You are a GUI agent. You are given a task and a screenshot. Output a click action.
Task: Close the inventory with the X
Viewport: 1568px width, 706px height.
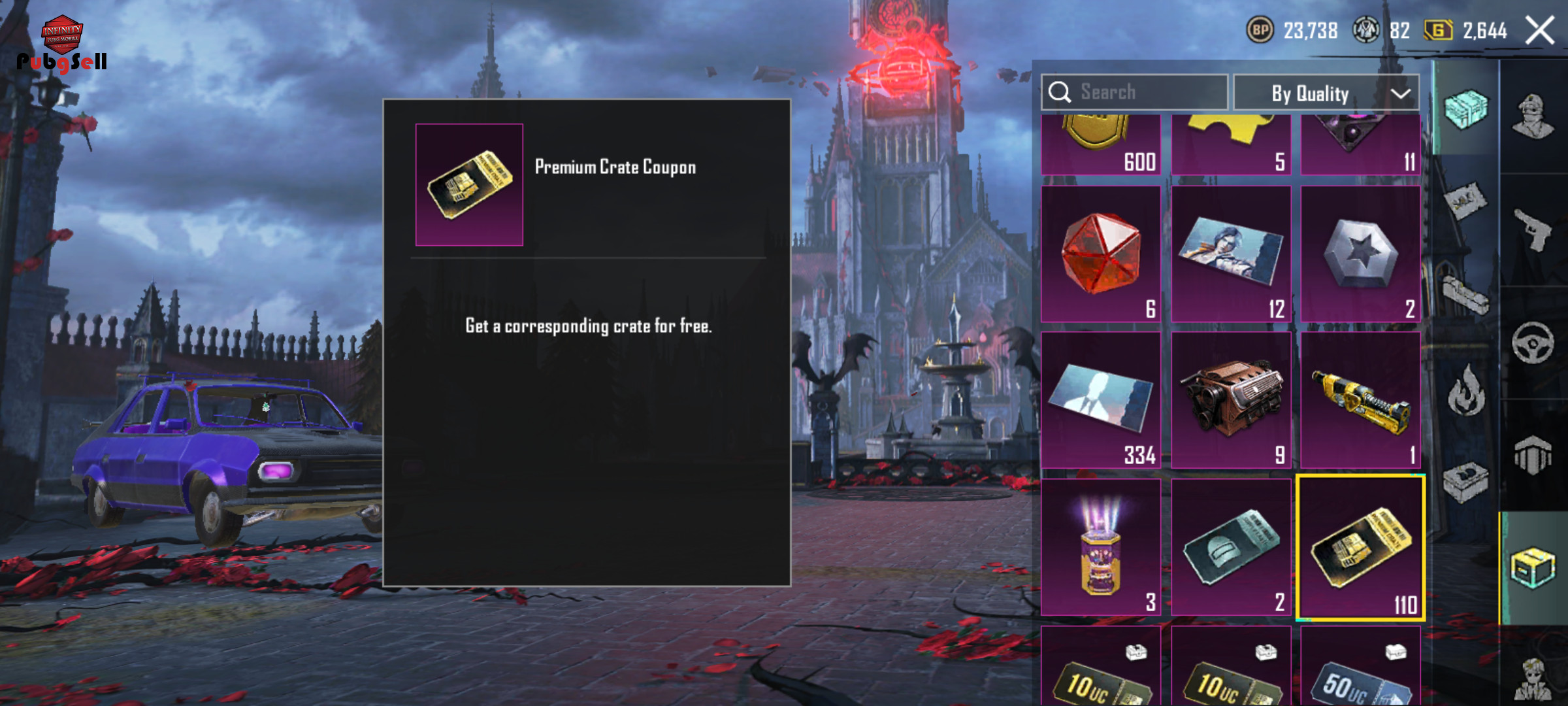pos(1540,30)
